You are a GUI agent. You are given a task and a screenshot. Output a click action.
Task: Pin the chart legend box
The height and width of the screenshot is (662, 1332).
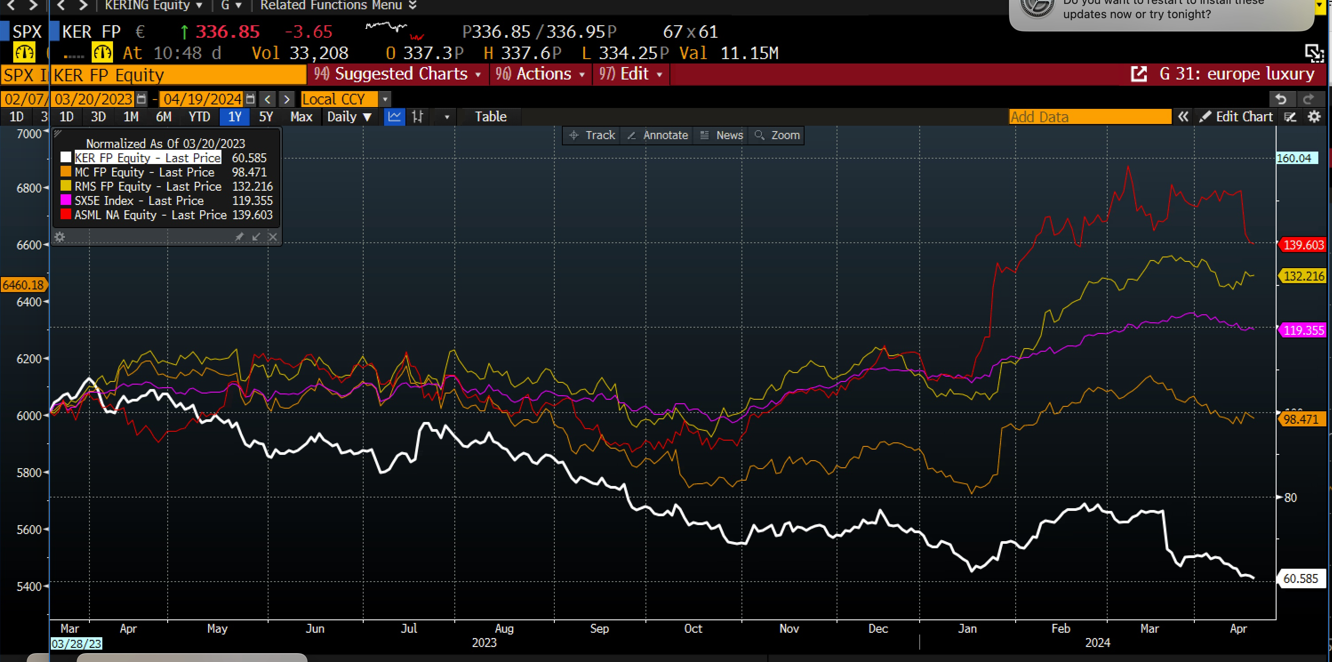[239, 237]
